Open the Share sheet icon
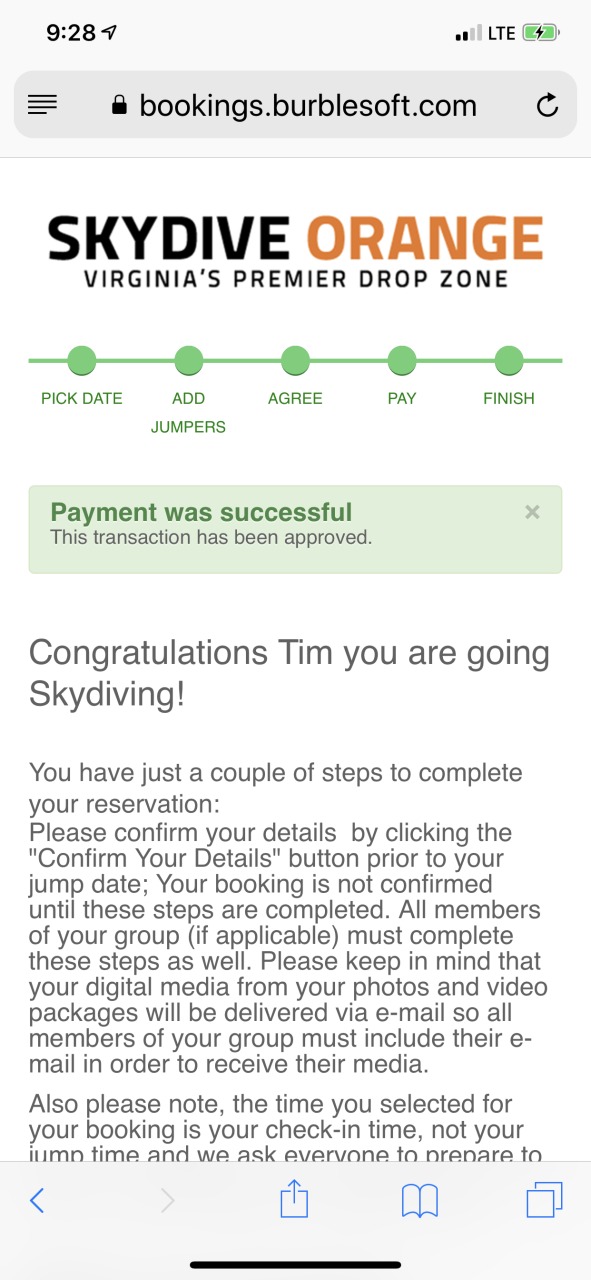This screenshot has height=1280, width=591. 294,1198
